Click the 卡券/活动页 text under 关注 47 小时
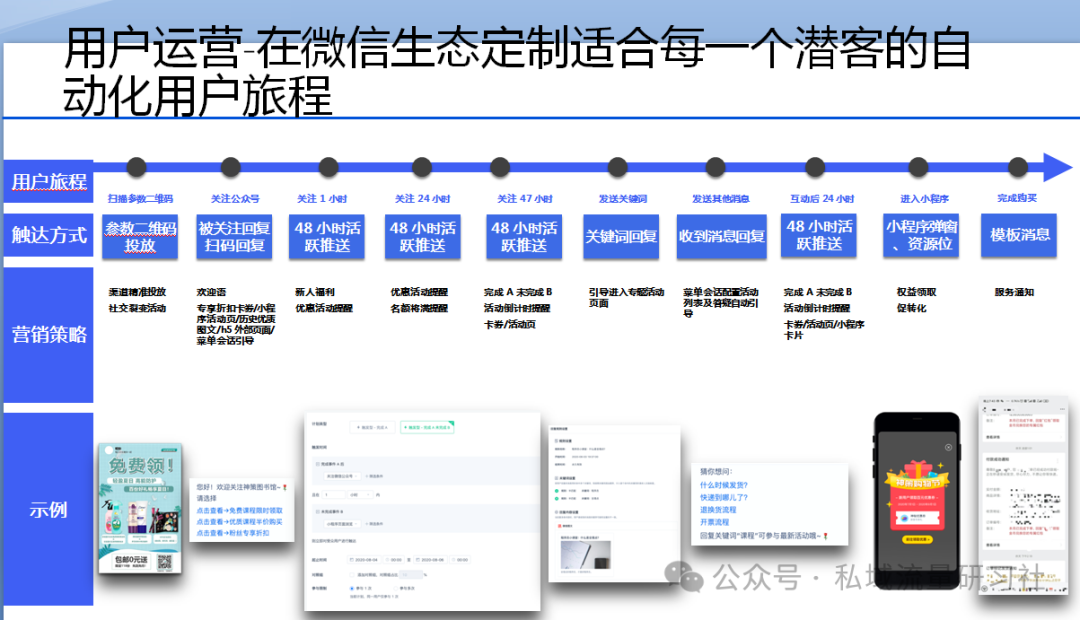This screenshot has width=1080, height=620. coord(510,324)
